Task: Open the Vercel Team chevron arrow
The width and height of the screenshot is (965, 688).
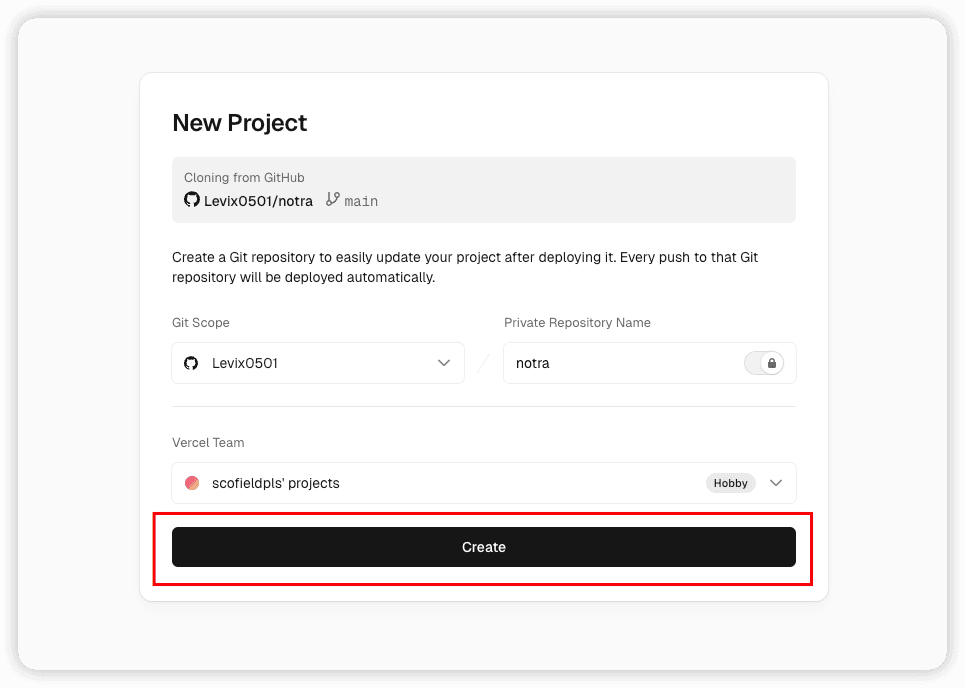Action: (776, 483)
